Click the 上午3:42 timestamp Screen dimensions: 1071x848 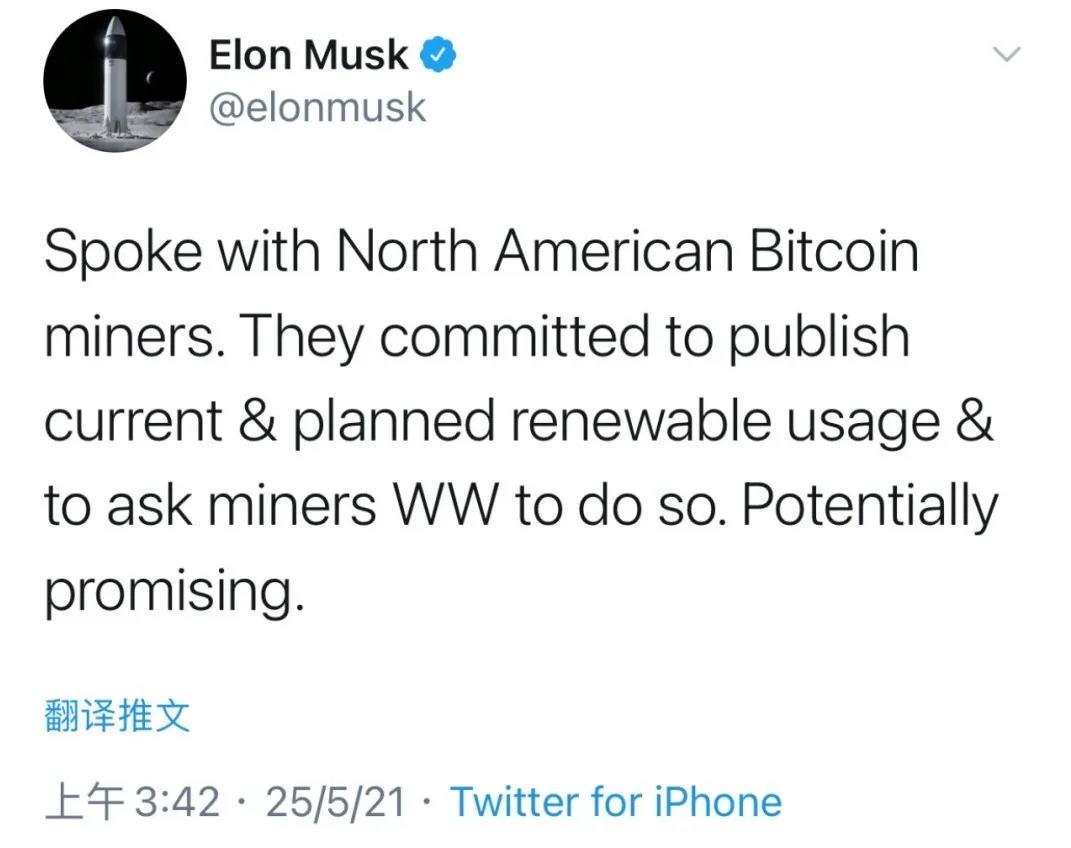coord(133,802)
